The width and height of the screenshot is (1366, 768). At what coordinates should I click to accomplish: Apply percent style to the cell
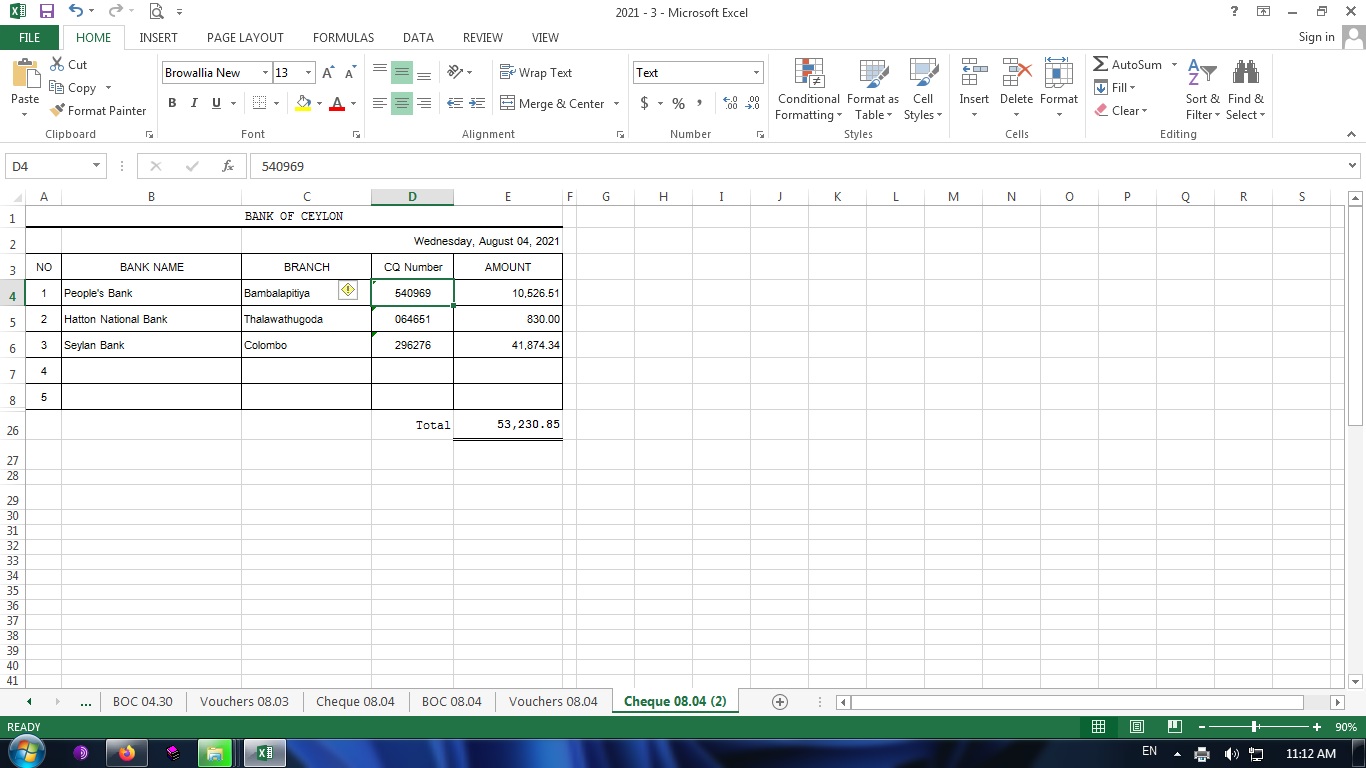click(678, 103)
